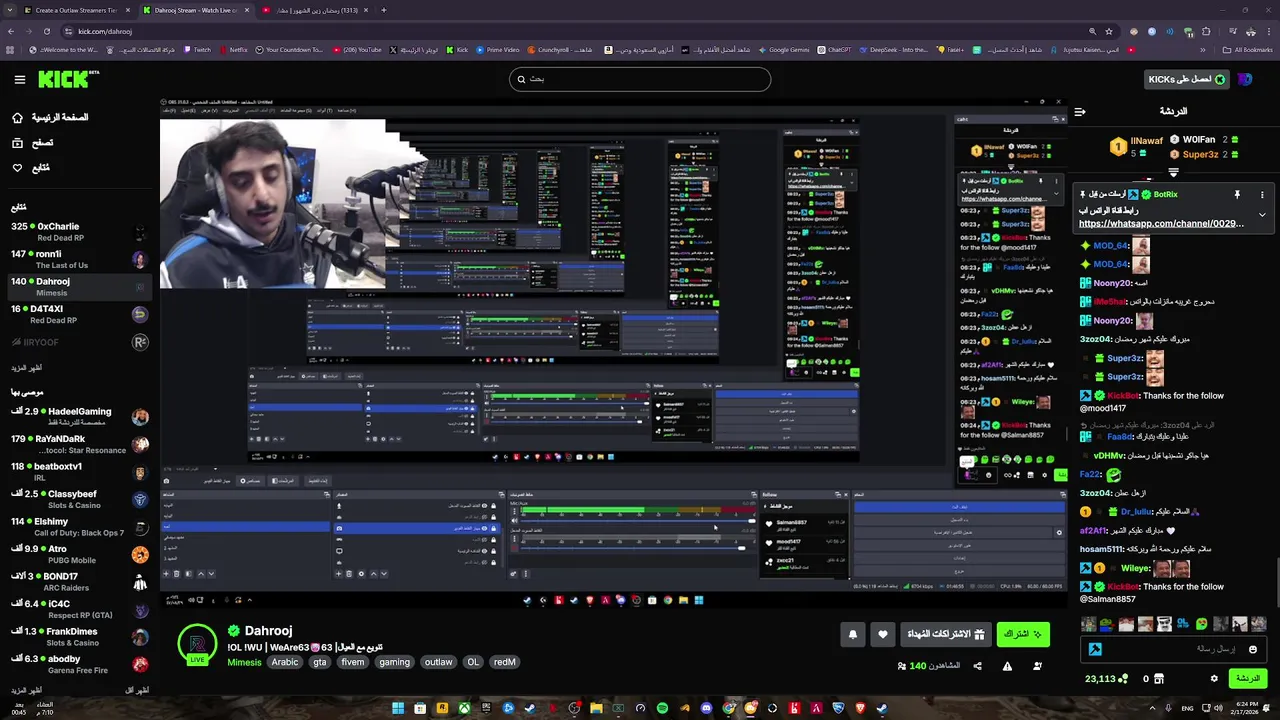Image resolution: width=1280 pixels, height=720 pixels.
Task: Click Windows Start button
Action: tap(398, 708)
